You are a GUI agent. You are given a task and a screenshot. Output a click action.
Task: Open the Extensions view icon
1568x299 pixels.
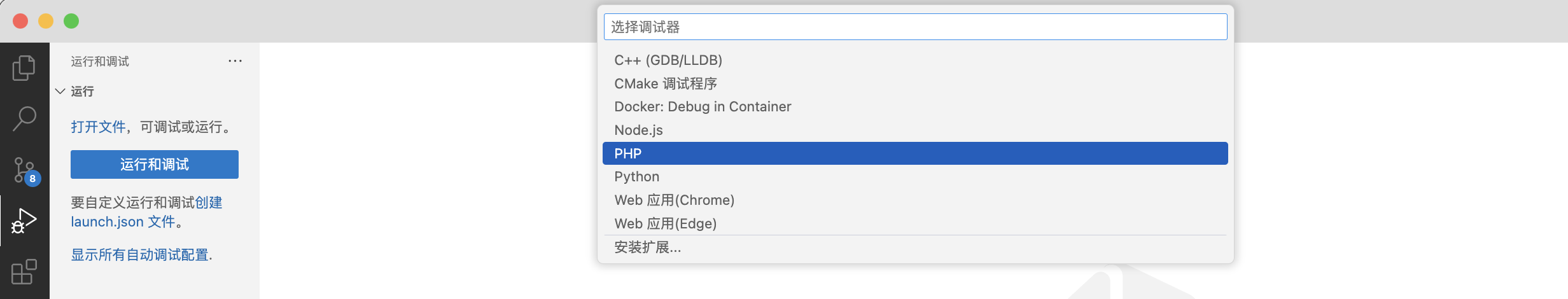pos(24,272)
